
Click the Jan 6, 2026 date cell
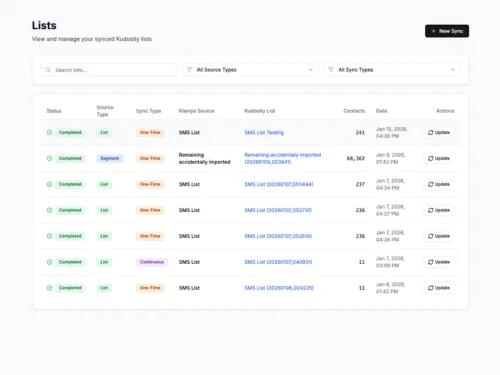390,288
